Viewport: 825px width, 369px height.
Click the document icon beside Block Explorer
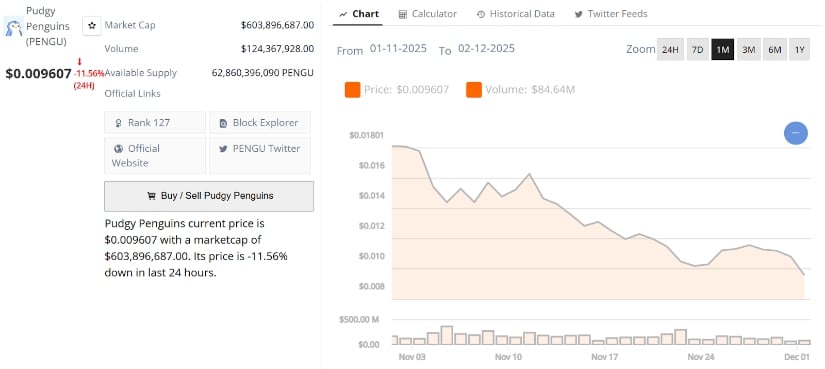(223, 123)
